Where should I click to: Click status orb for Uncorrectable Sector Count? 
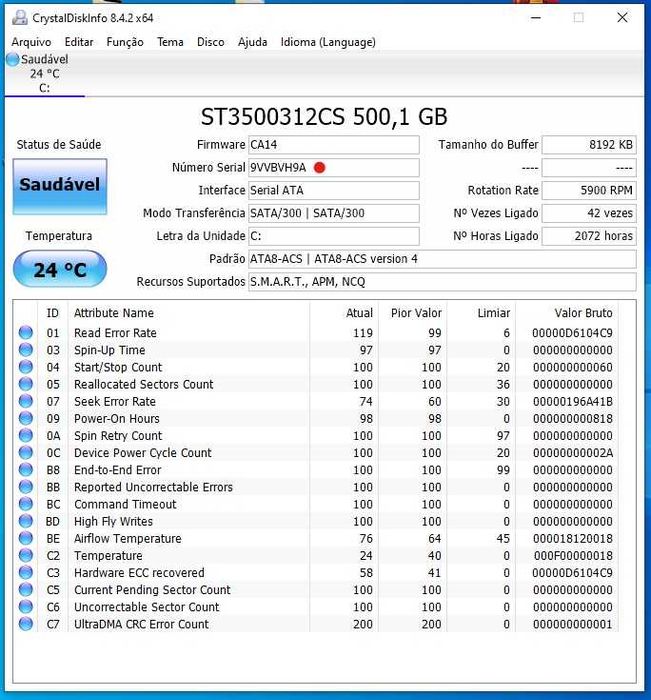(x=26, y=607)
